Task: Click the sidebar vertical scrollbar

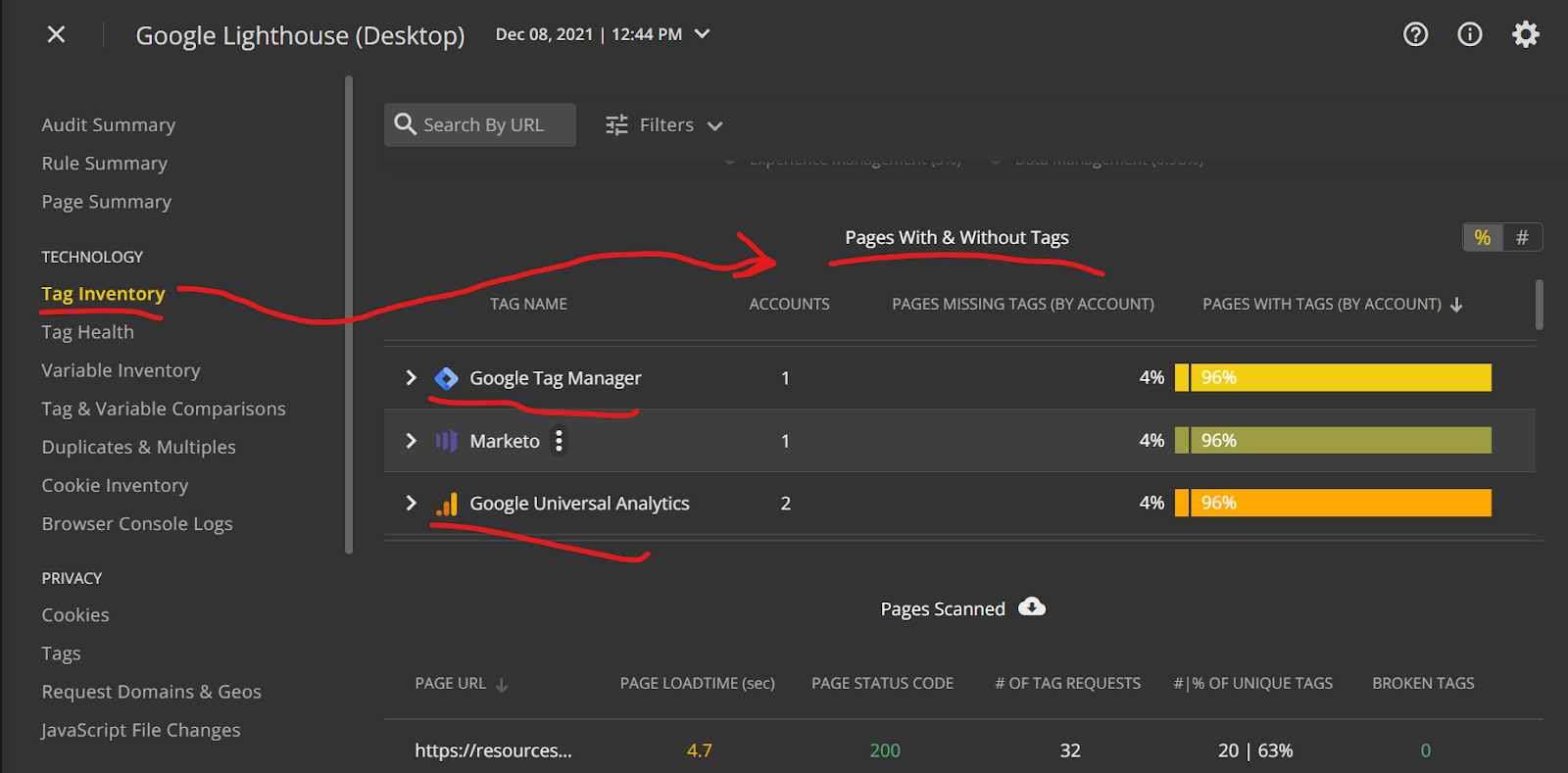Action: [349, 315]
